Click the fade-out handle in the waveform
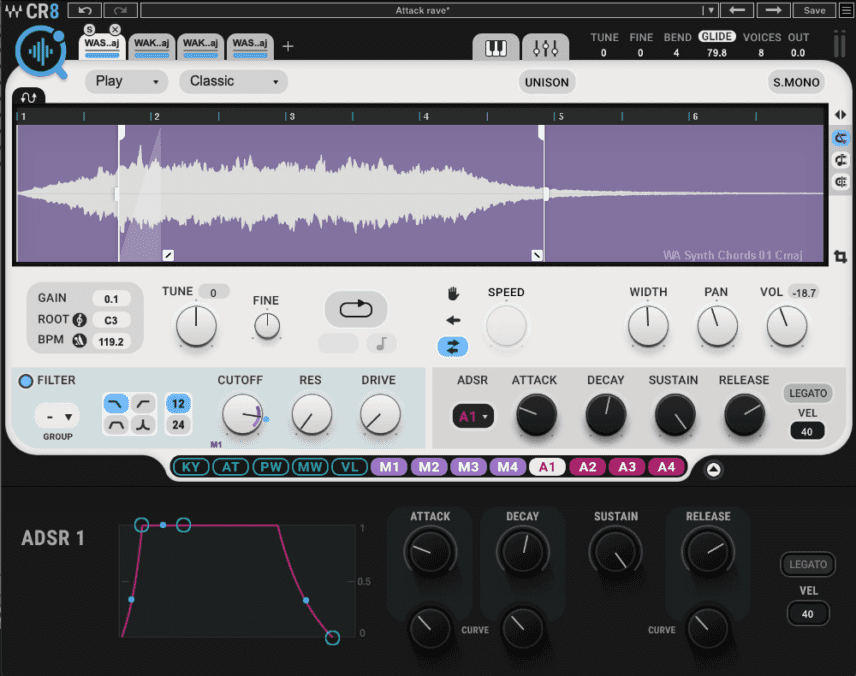Screen dimensions: 856x676 click(537, 255)
